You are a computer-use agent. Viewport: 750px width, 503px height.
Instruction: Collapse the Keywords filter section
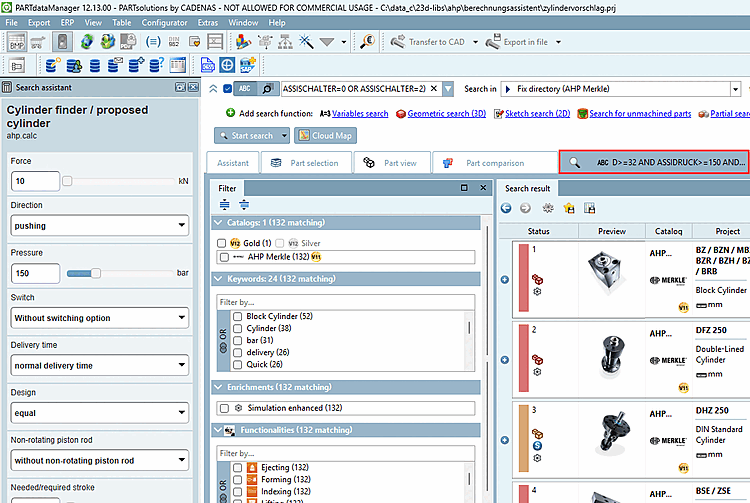(219, 279)
